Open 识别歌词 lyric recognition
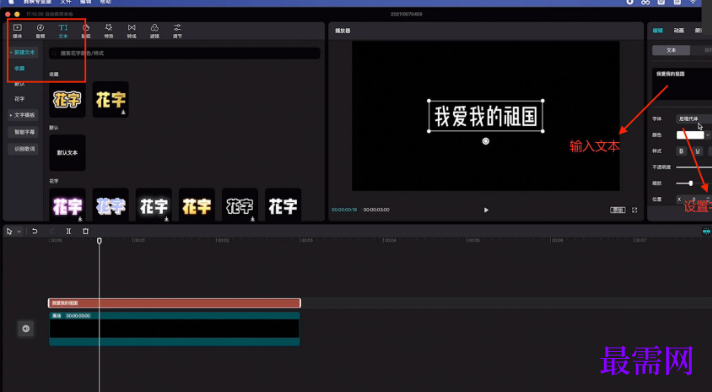The height and width of the screenshot is (392, 712). [x=24, y=149]
